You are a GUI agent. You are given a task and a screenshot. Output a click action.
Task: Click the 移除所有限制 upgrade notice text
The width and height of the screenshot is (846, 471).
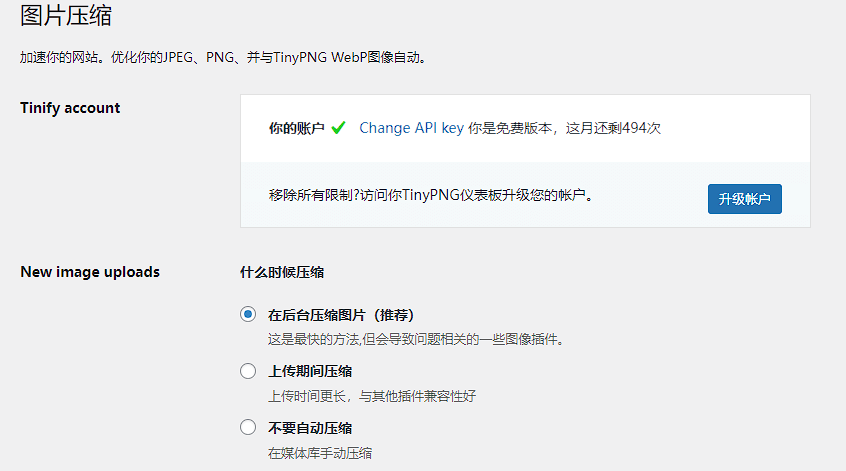(x=431, y=195)
